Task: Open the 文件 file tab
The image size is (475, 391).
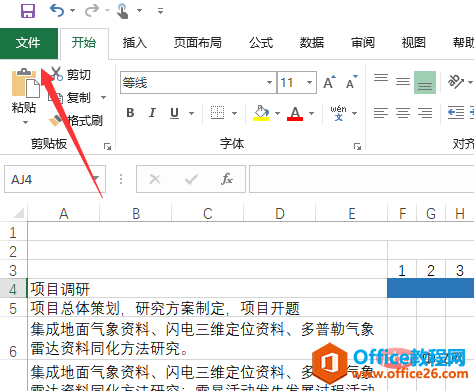Action: point(29,43)
